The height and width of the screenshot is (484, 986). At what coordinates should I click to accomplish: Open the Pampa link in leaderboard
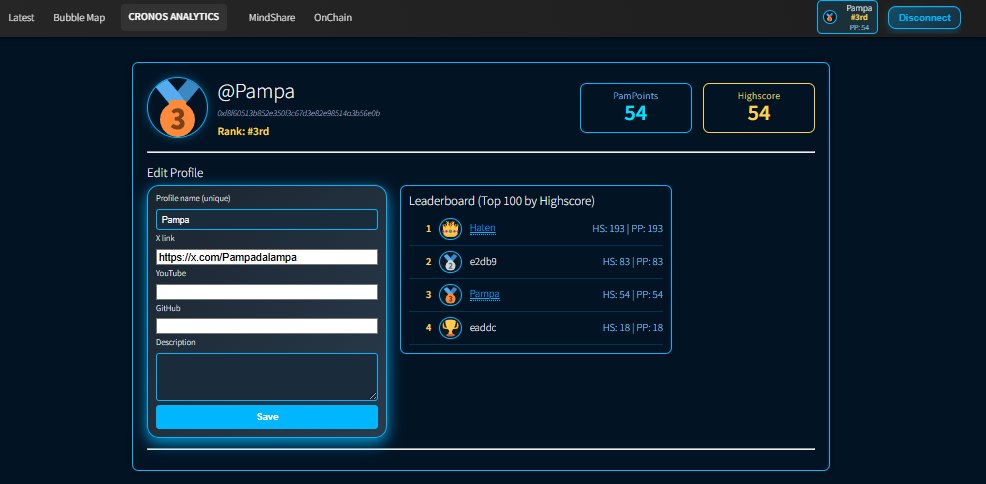pos(484,294)
